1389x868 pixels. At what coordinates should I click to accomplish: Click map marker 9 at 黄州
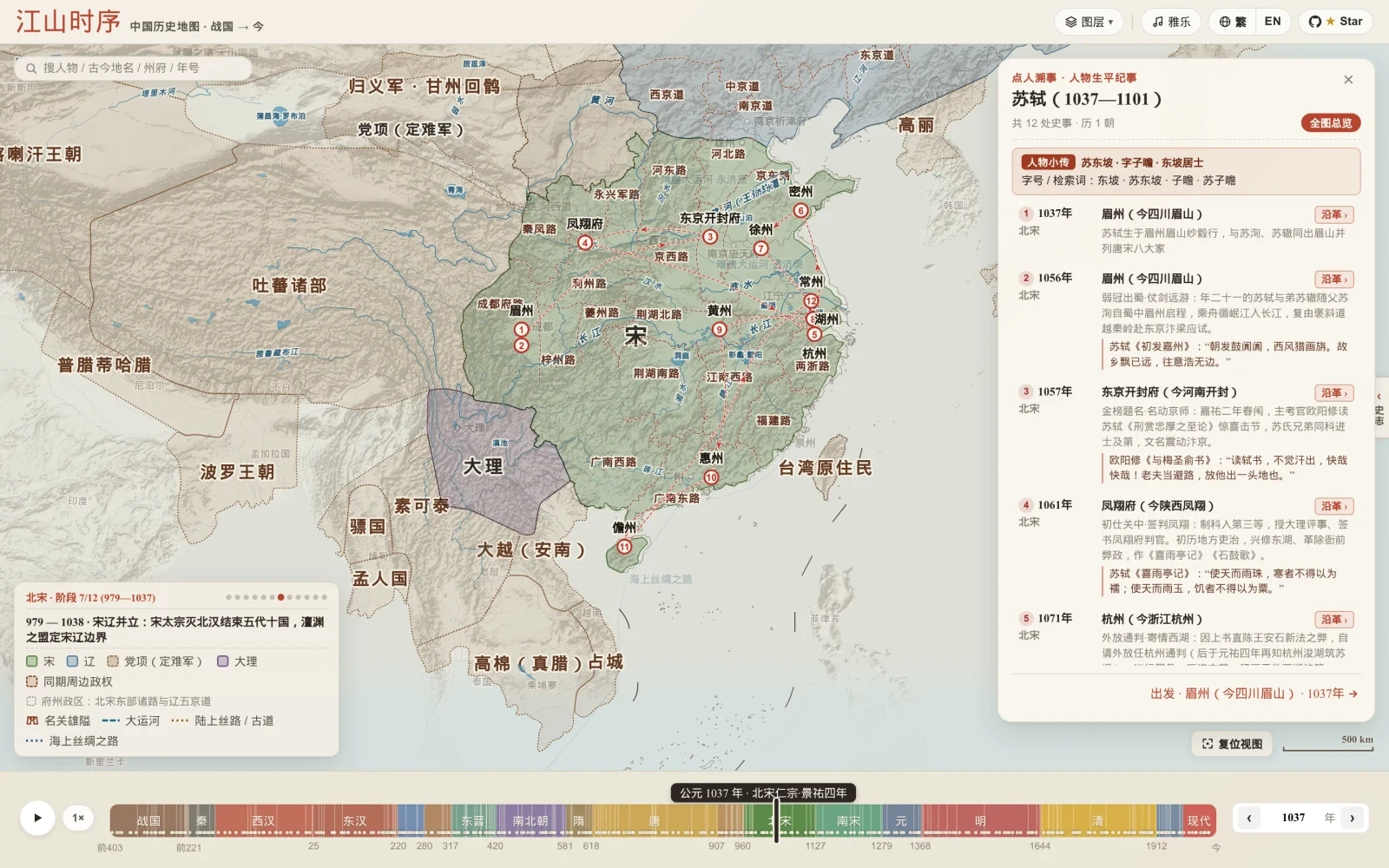pos(719,329)
